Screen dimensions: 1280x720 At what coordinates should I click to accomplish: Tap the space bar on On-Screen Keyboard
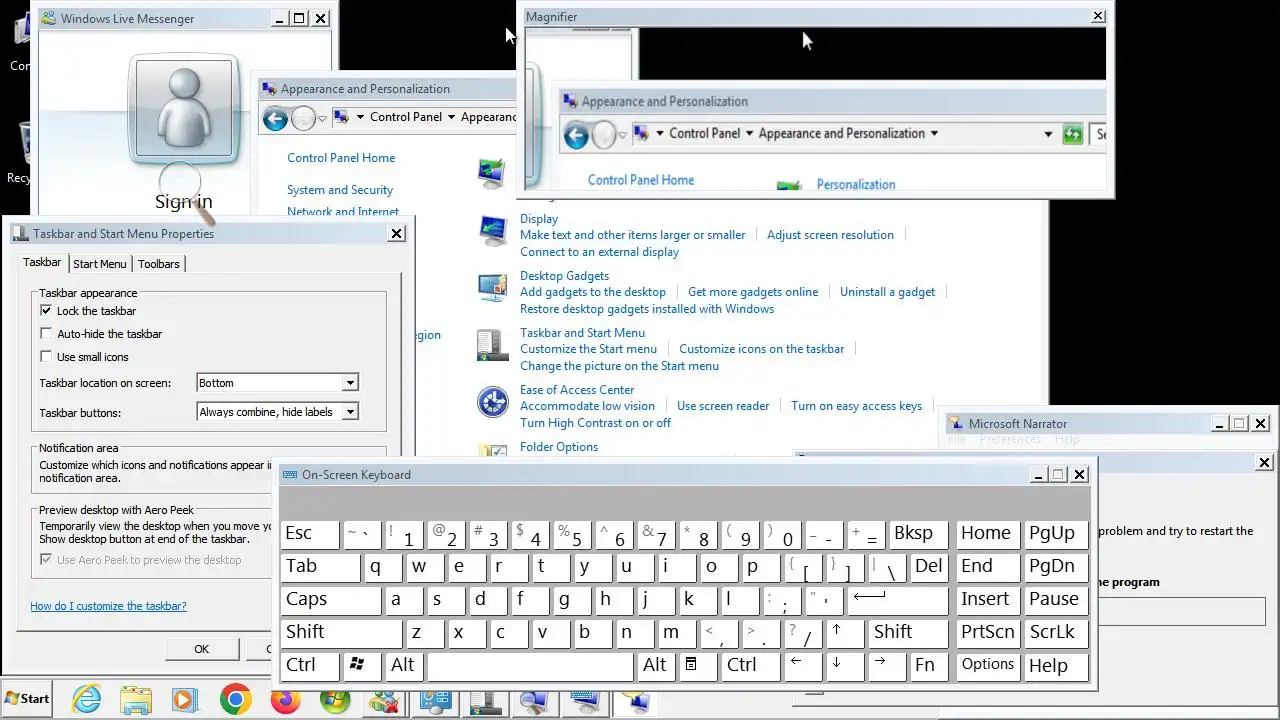(x=530, y=665)
